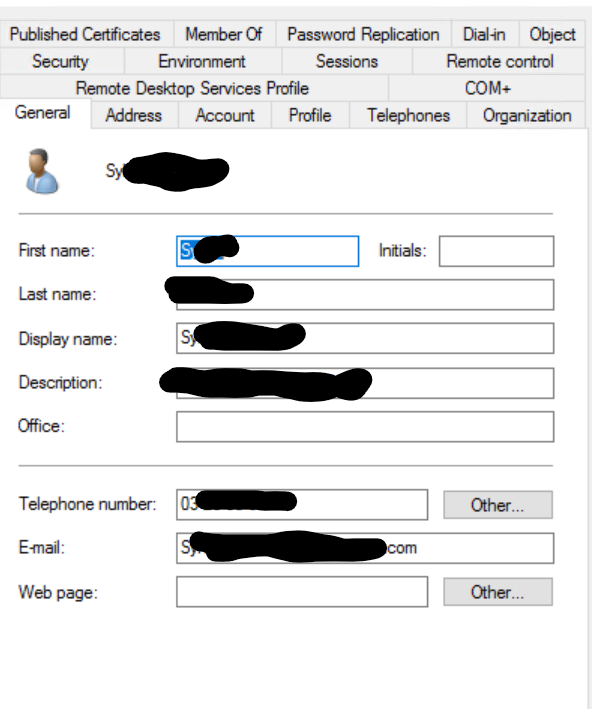Select the Telephones tab
This screenshot has width=592, height=709.
(408, 115)
